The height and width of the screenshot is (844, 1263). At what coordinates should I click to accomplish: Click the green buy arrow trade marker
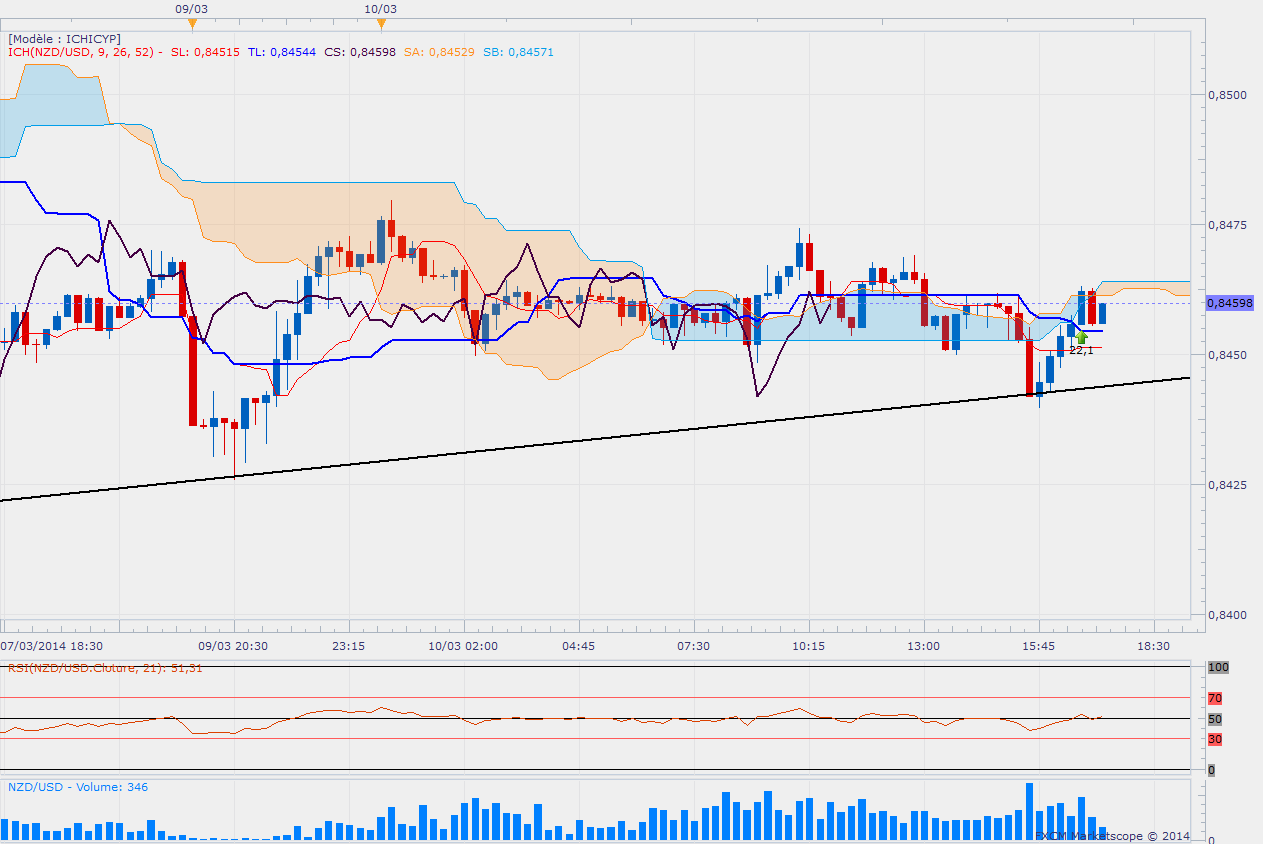point(1081,338)
